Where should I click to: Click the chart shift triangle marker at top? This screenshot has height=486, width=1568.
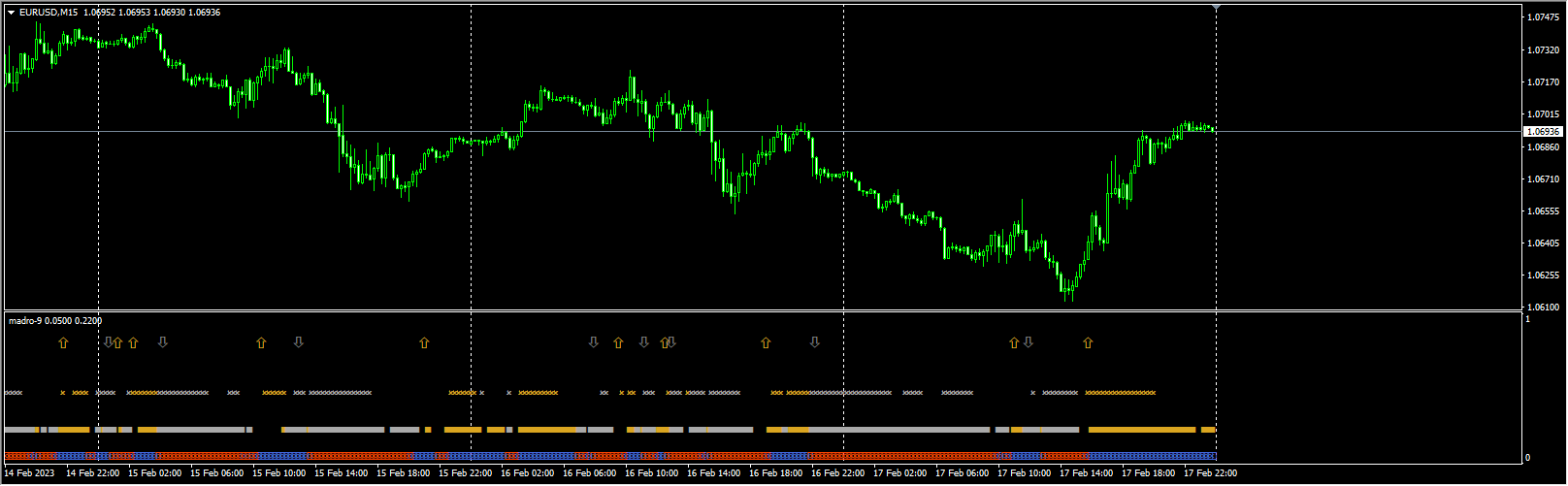(x=1216, y=7)
